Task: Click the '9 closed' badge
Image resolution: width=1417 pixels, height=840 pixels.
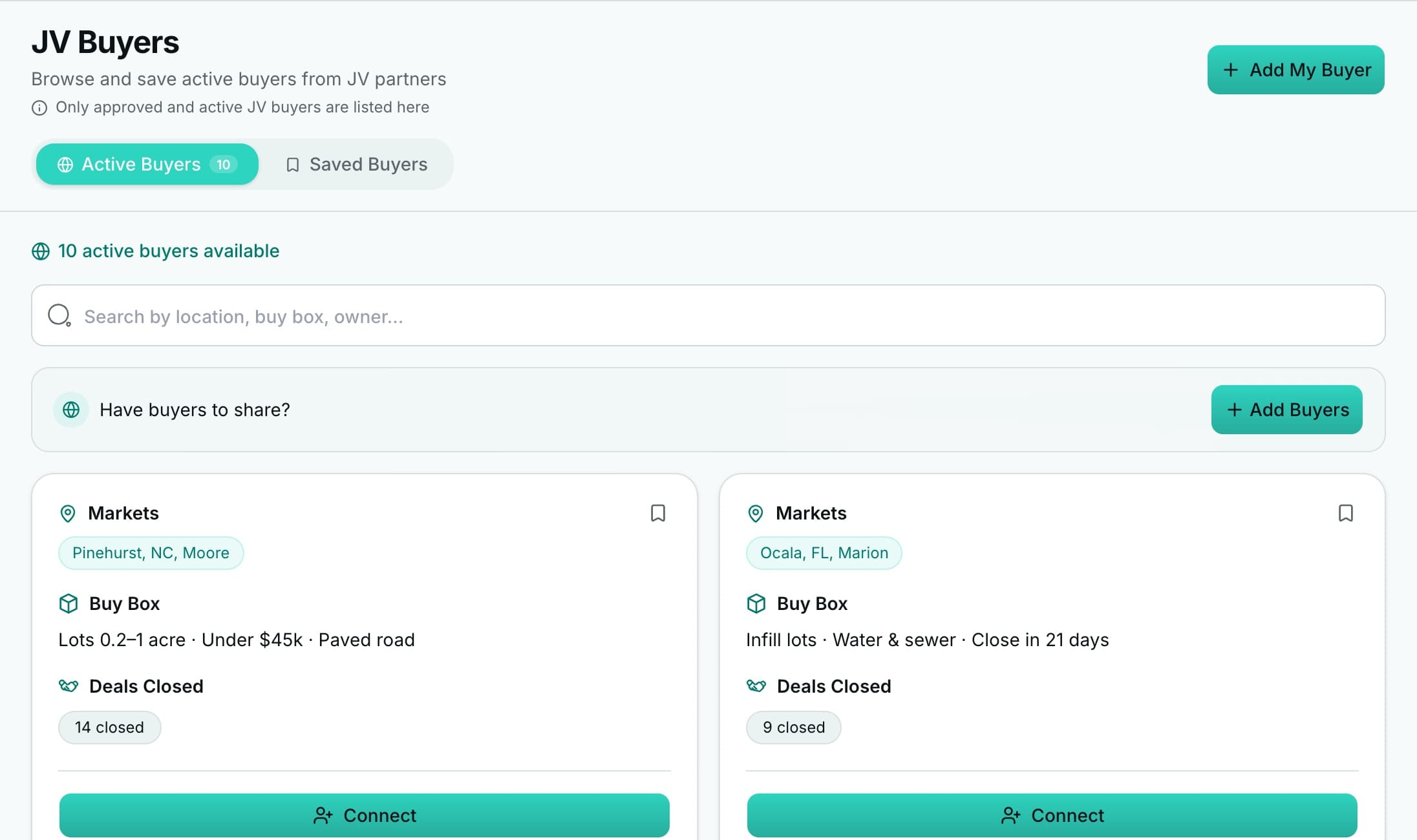Action: click(794, 728)
